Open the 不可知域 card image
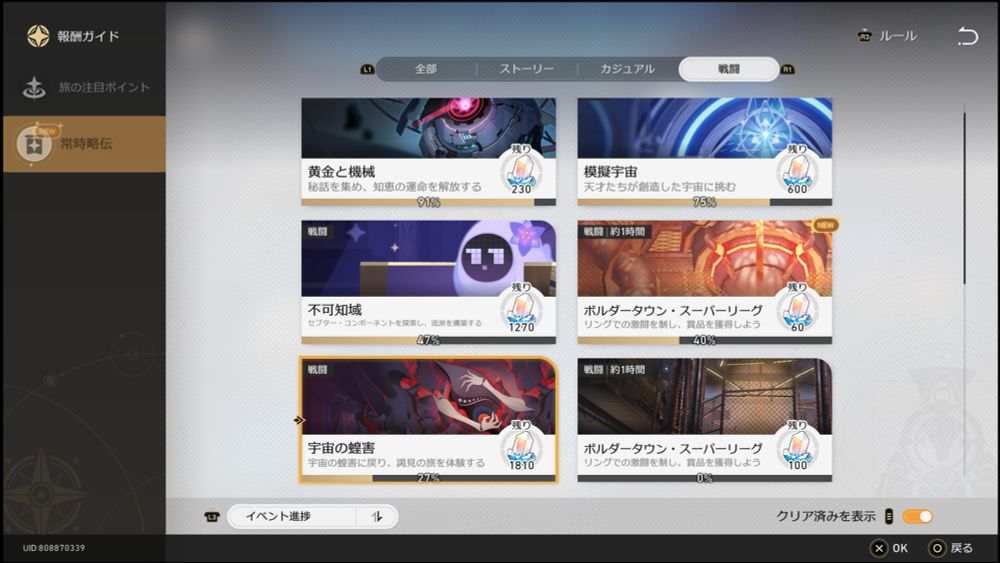The width and height of the screenshot is (1000, 563). point(428,258)
